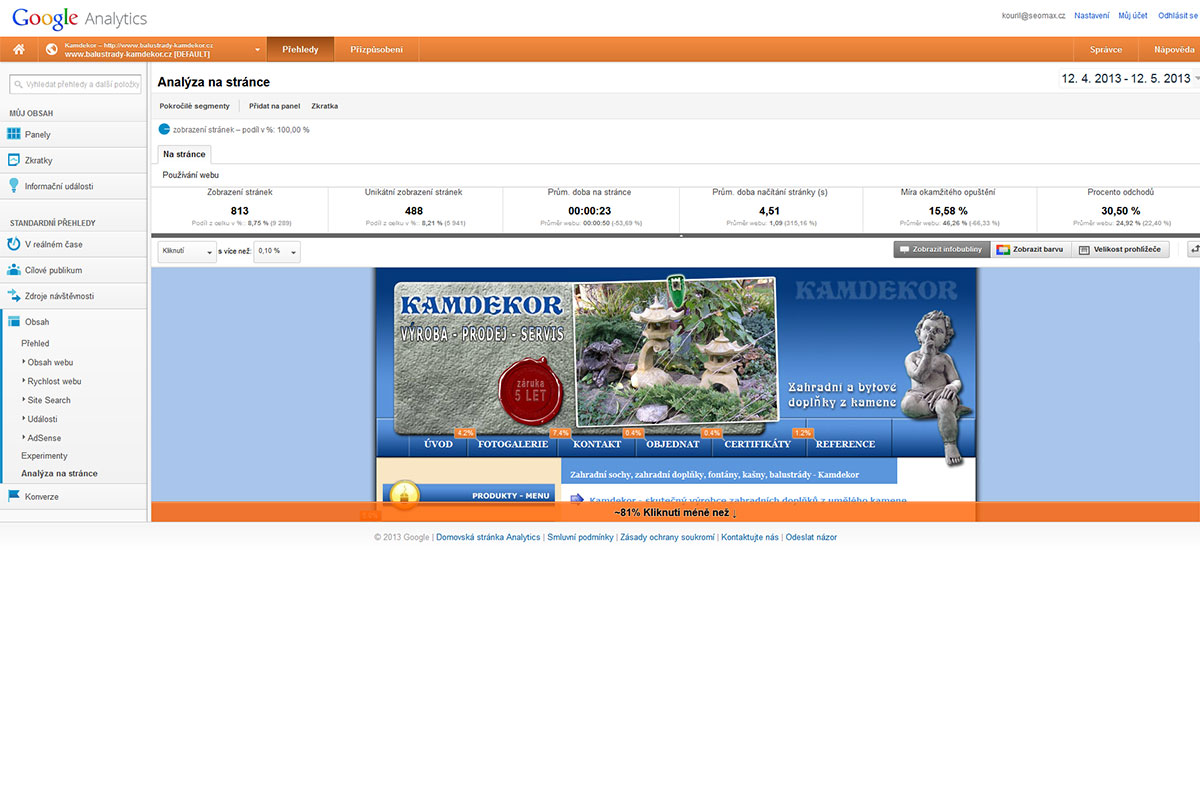This screenshot has width=1200, height=805.
Task: Click the ÚVOD menu item in the preview
Action: (438, 444)
